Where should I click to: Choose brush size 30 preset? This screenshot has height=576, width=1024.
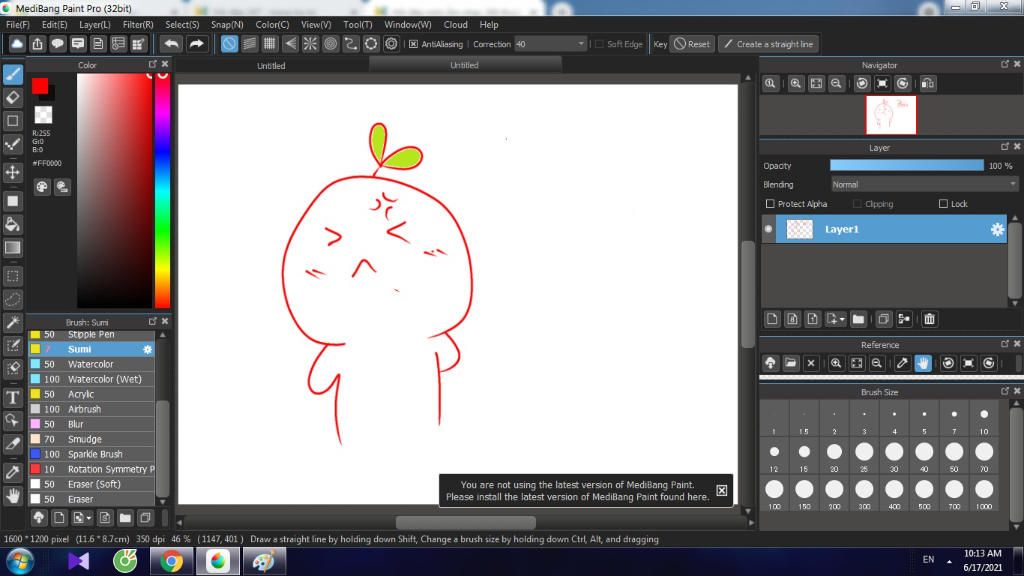(894, 456)
